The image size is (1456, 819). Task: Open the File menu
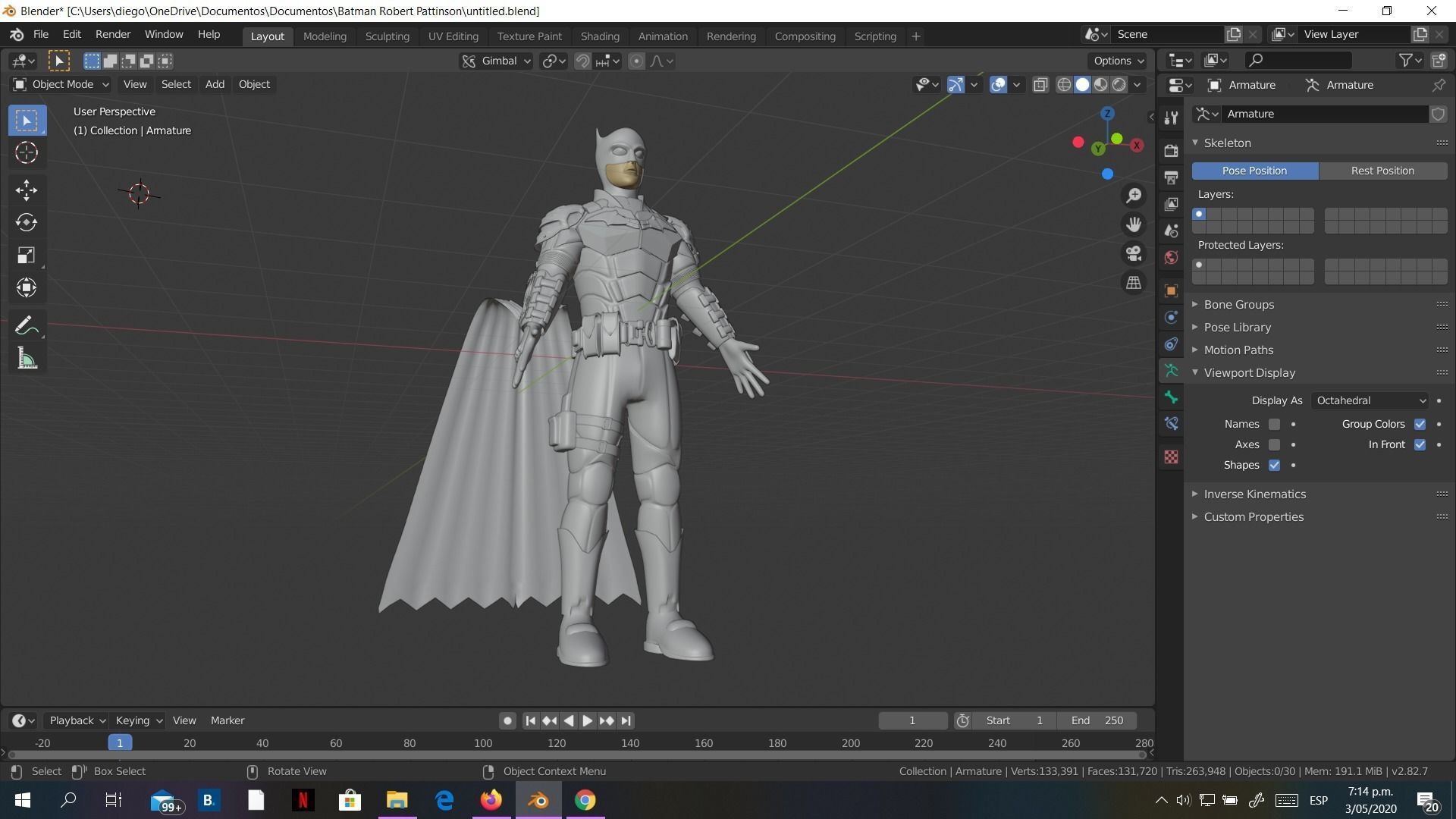coord(41,35)
